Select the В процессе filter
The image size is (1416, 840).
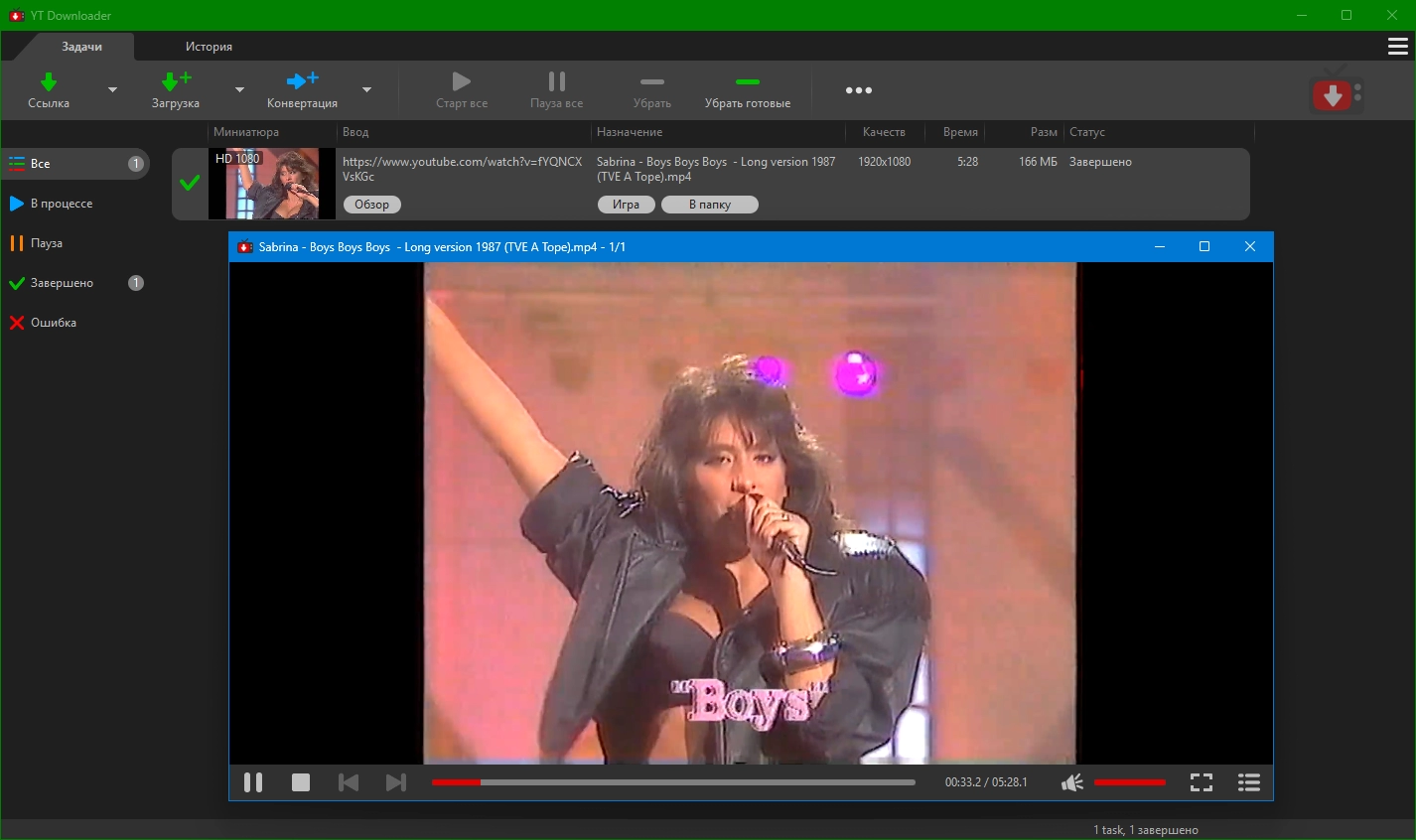coord(75,204)
